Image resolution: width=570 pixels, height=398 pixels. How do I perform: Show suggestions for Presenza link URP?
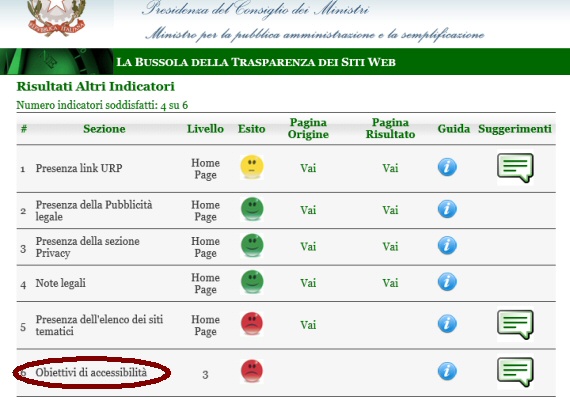tap(515, 168)
